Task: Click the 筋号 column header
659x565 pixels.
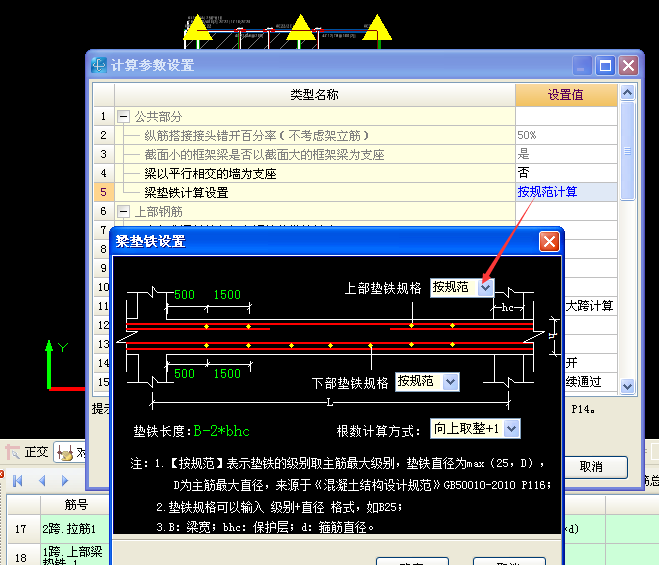Action: 76,504
